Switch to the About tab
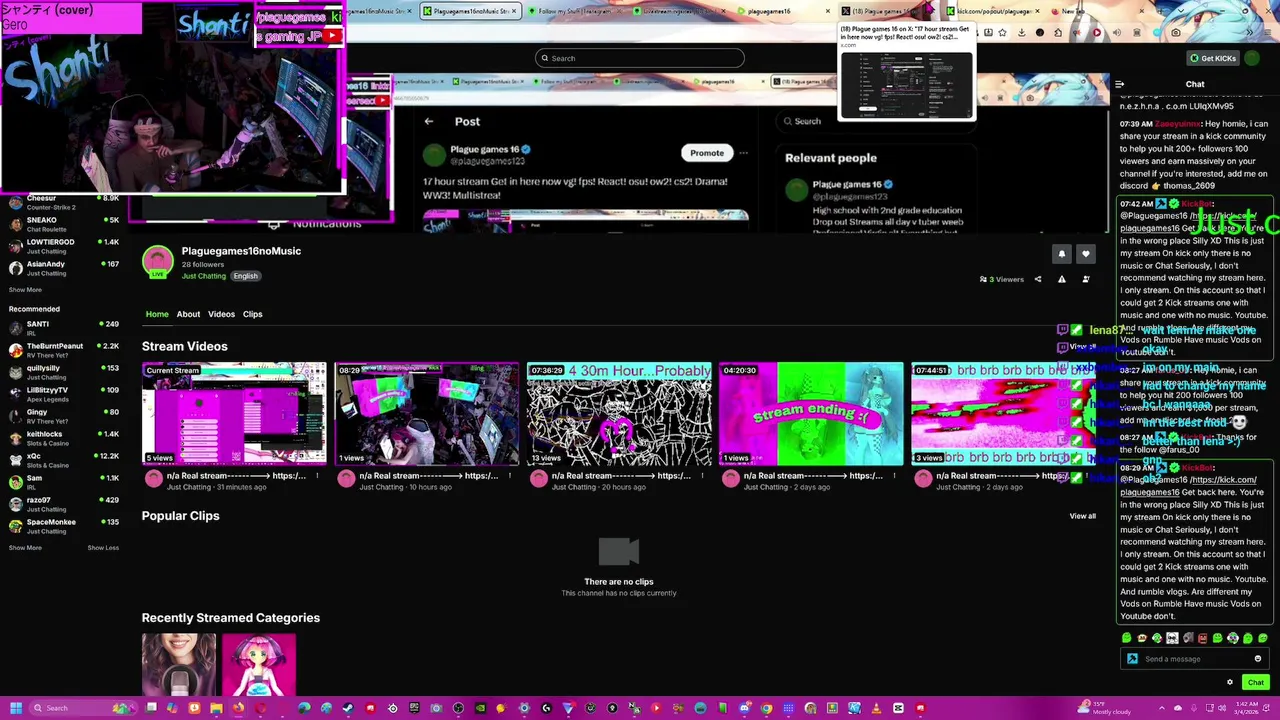 pyautogui.click(x=188, y=314)
